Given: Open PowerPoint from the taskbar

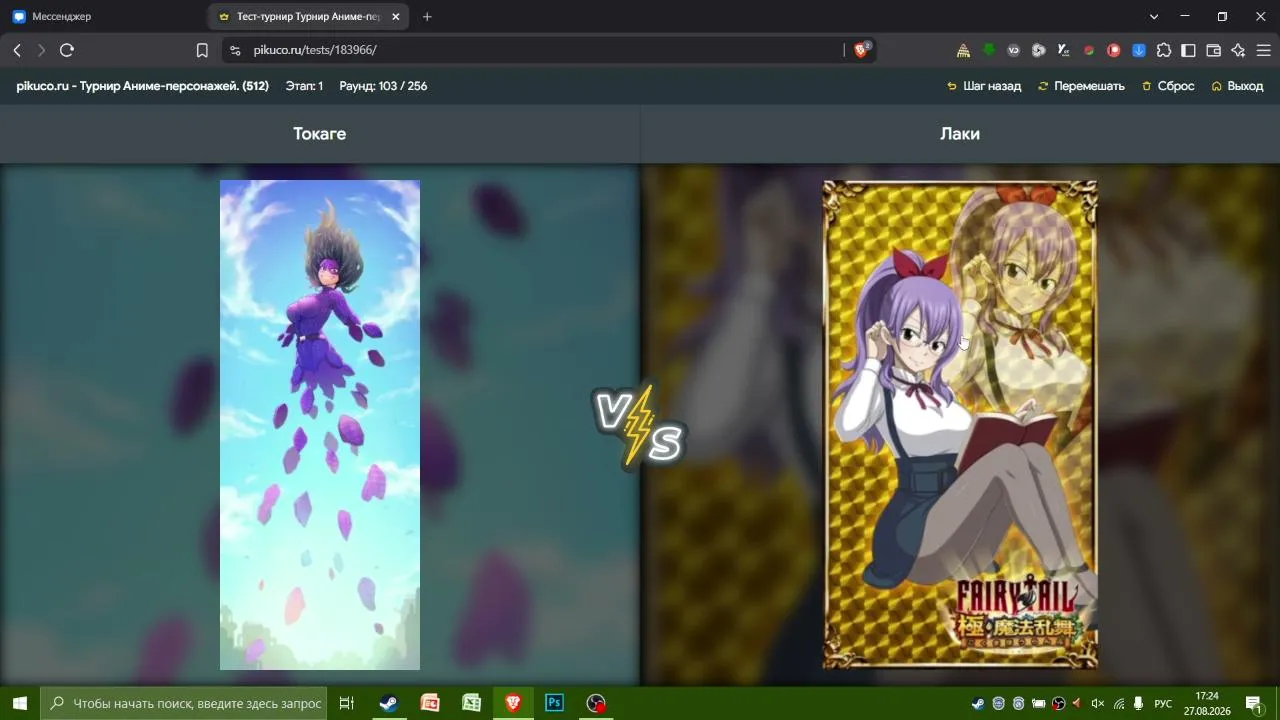Looking at the screenshot, I should (x=430, y=703).
